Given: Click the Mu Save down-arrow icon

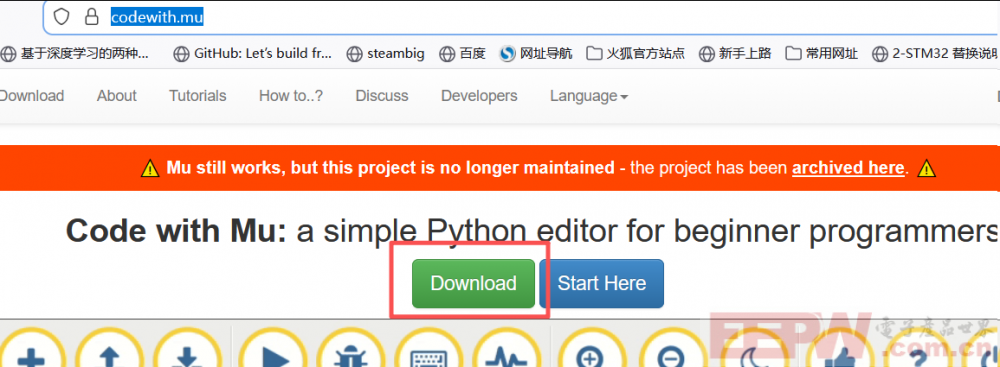Looking at the screenshot, I should click(187, 347).
